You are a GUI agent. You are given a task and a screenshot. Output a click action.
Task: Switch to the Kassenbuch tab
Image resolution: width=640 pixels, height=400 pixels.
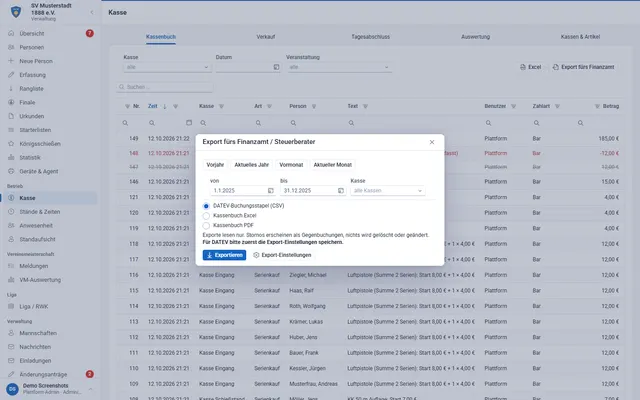pyautogui.click(x=161, y=37)
